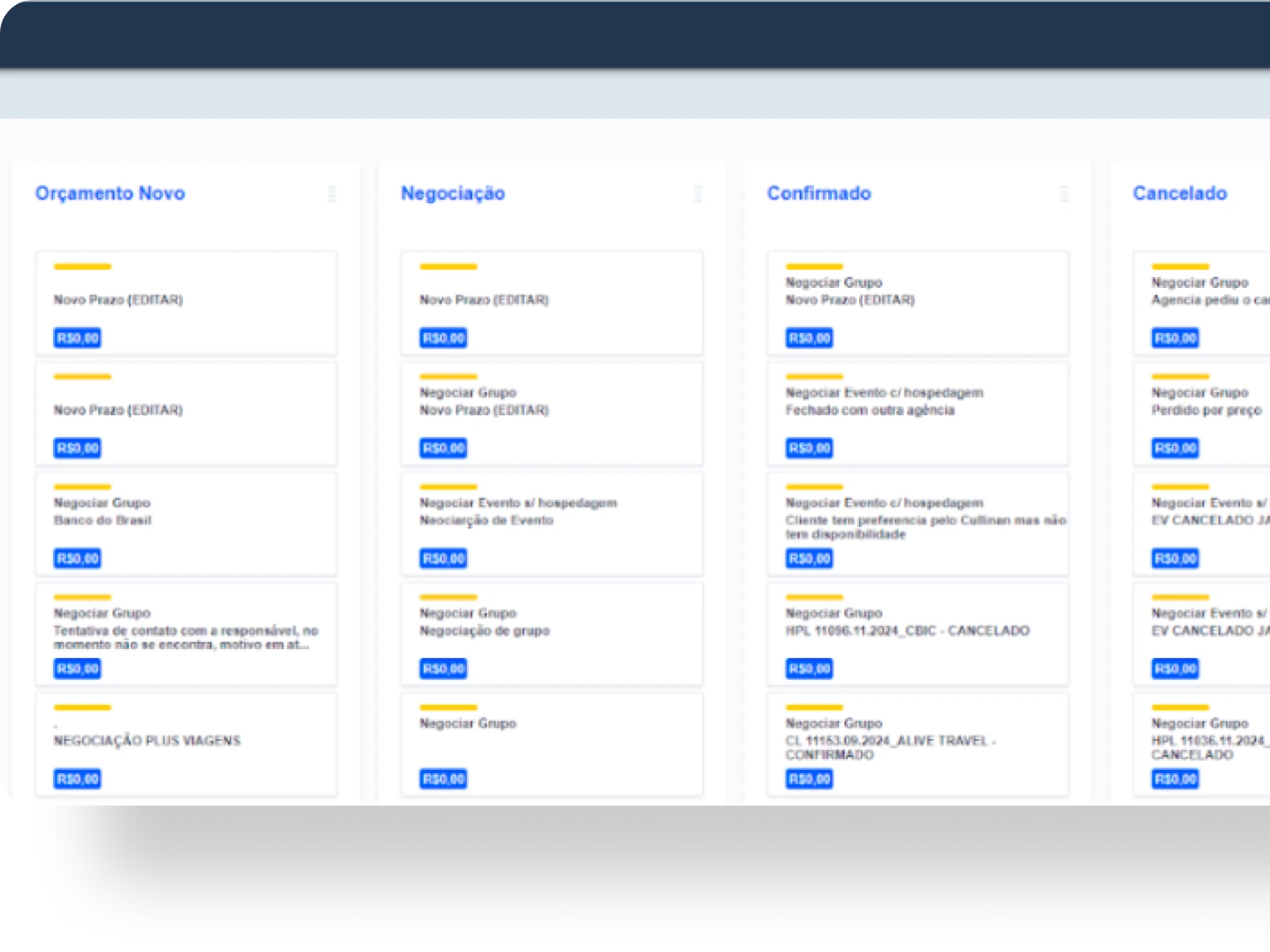Select the Negociação de grupo card
Viewport: 1270px width, 952px height.
[552, 632]
